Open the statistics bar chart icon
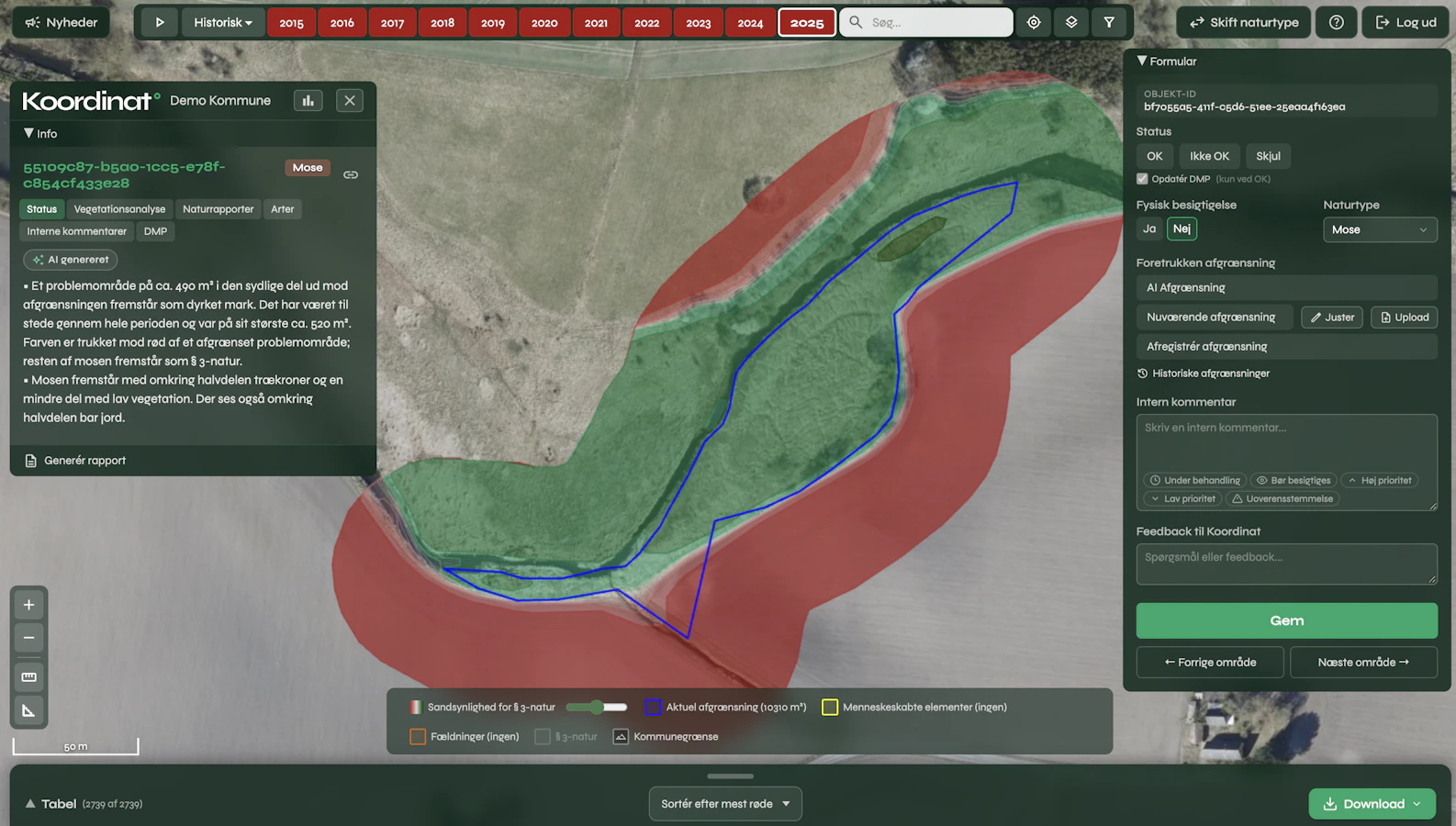 [x=308, y=101]
